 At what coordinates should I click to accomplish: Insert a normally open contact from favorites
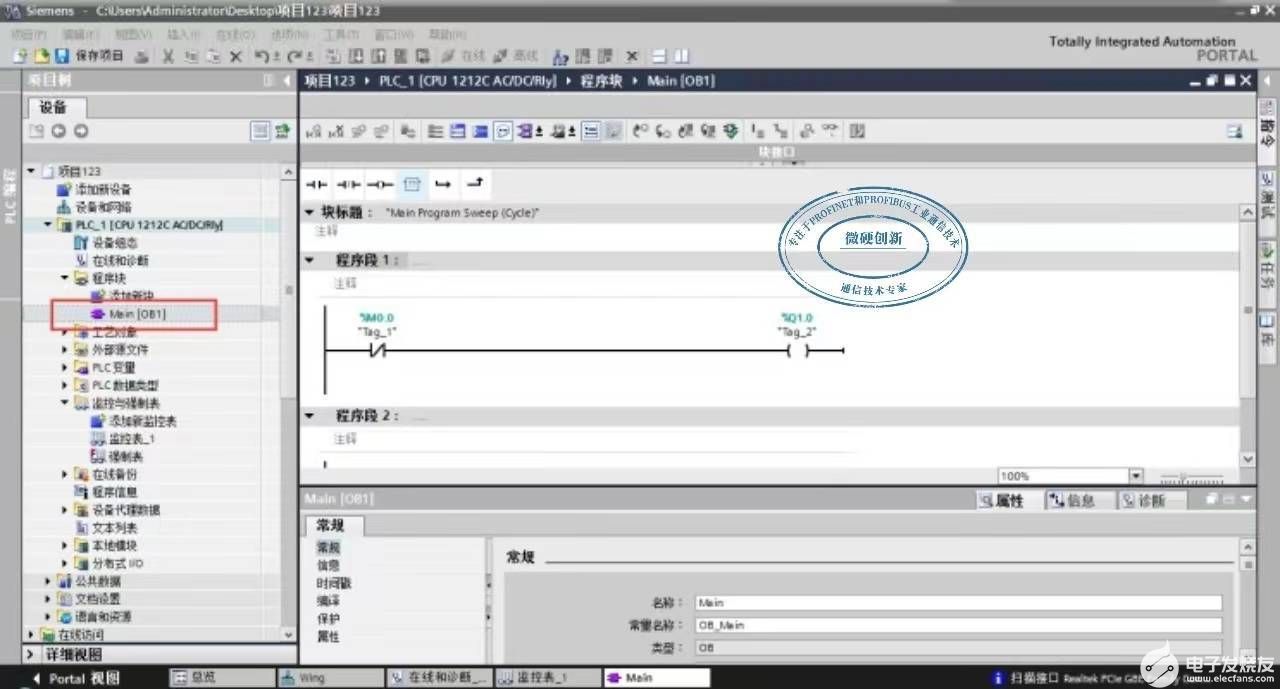click(317, 185)
